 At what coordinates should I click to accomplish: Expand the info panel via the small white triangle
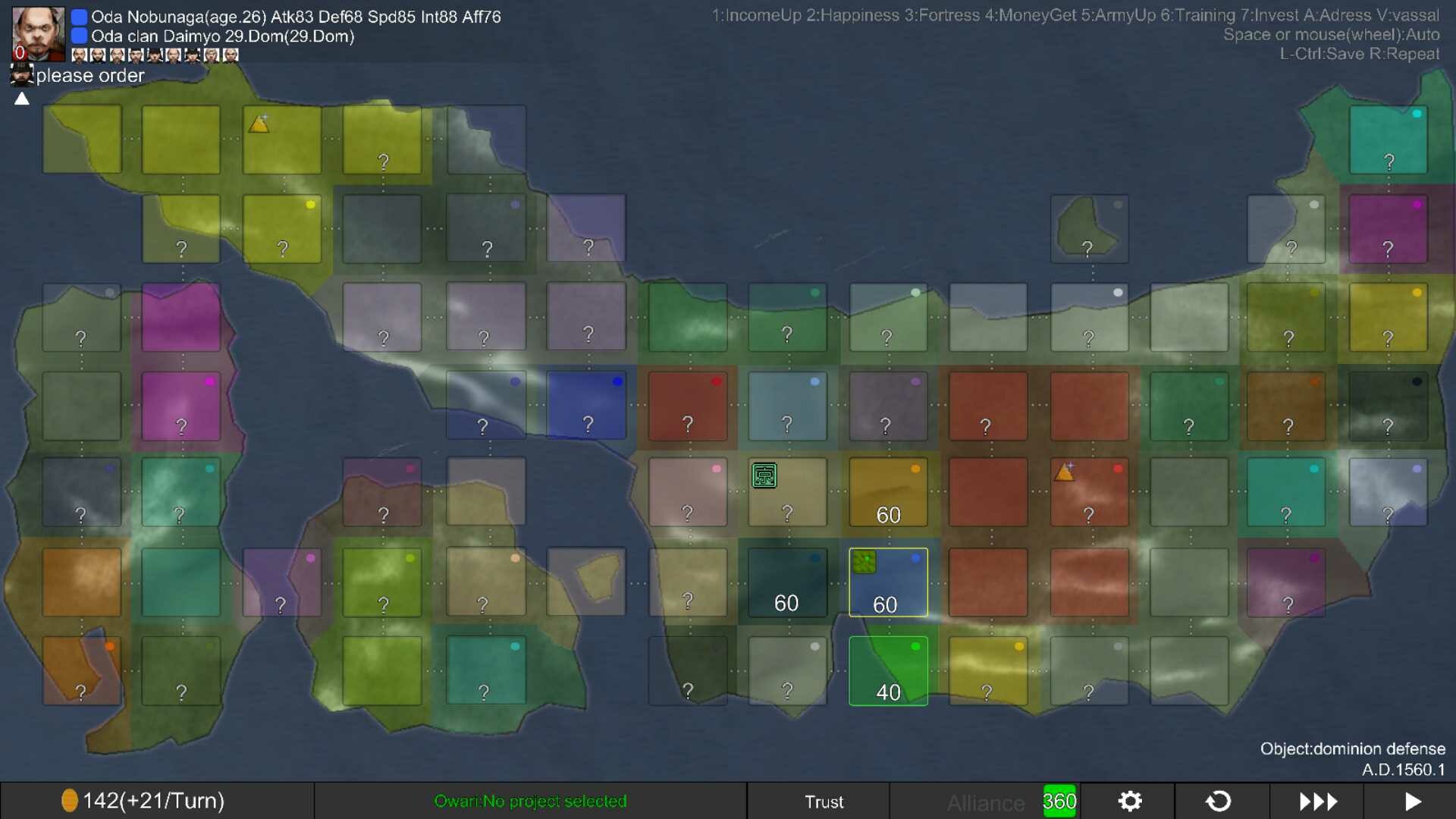[22, 97]
